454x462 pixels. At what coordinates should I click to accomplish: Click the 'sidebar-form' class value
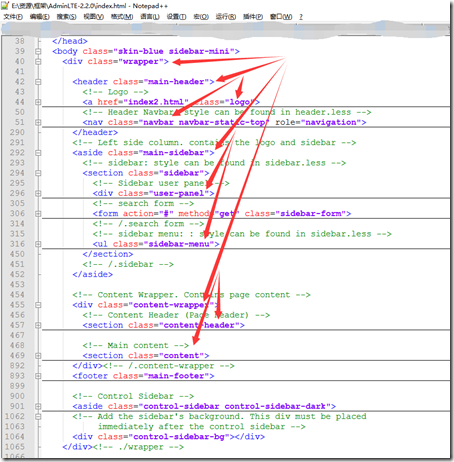[x=311, y=214]
